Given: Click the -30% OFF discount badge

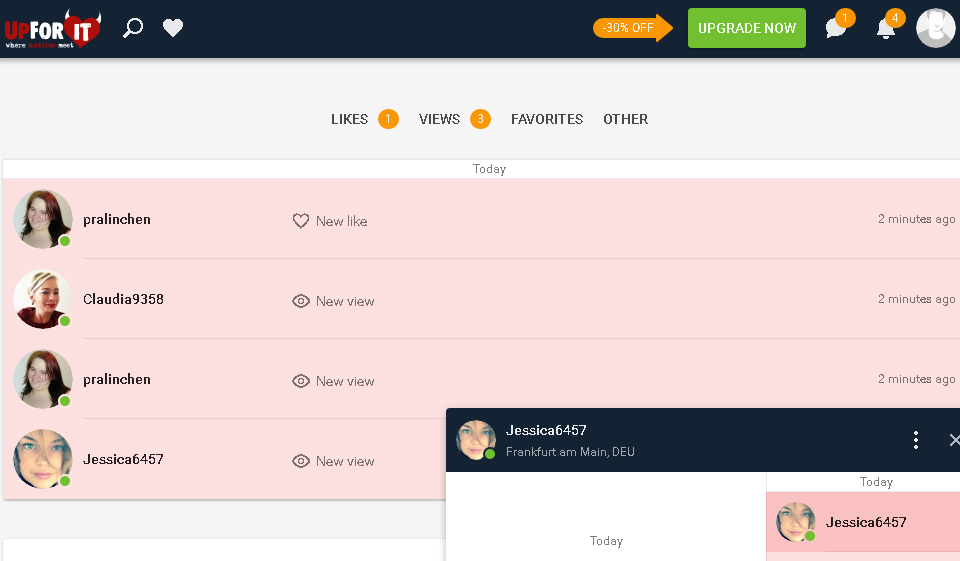Looking at the screenshot, I should click(x=628, y=28).
